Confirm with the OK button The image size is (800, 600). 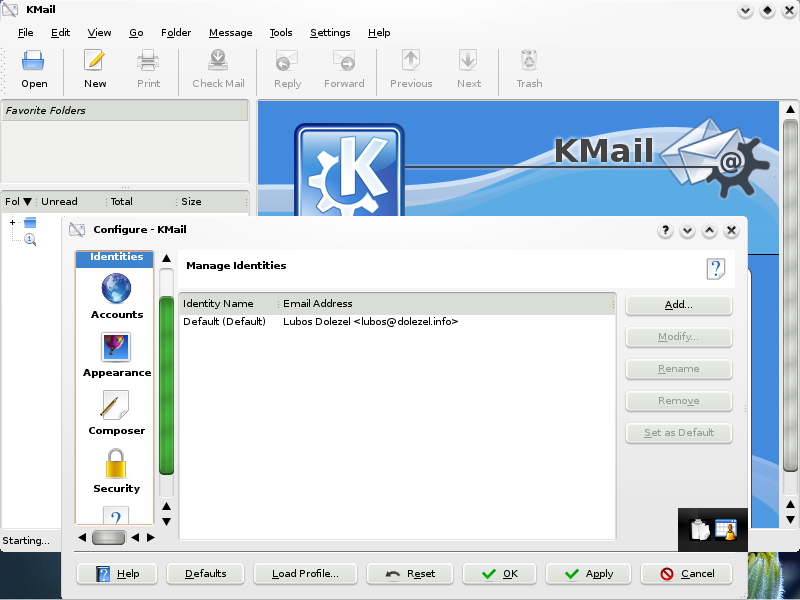click(499, 574)
